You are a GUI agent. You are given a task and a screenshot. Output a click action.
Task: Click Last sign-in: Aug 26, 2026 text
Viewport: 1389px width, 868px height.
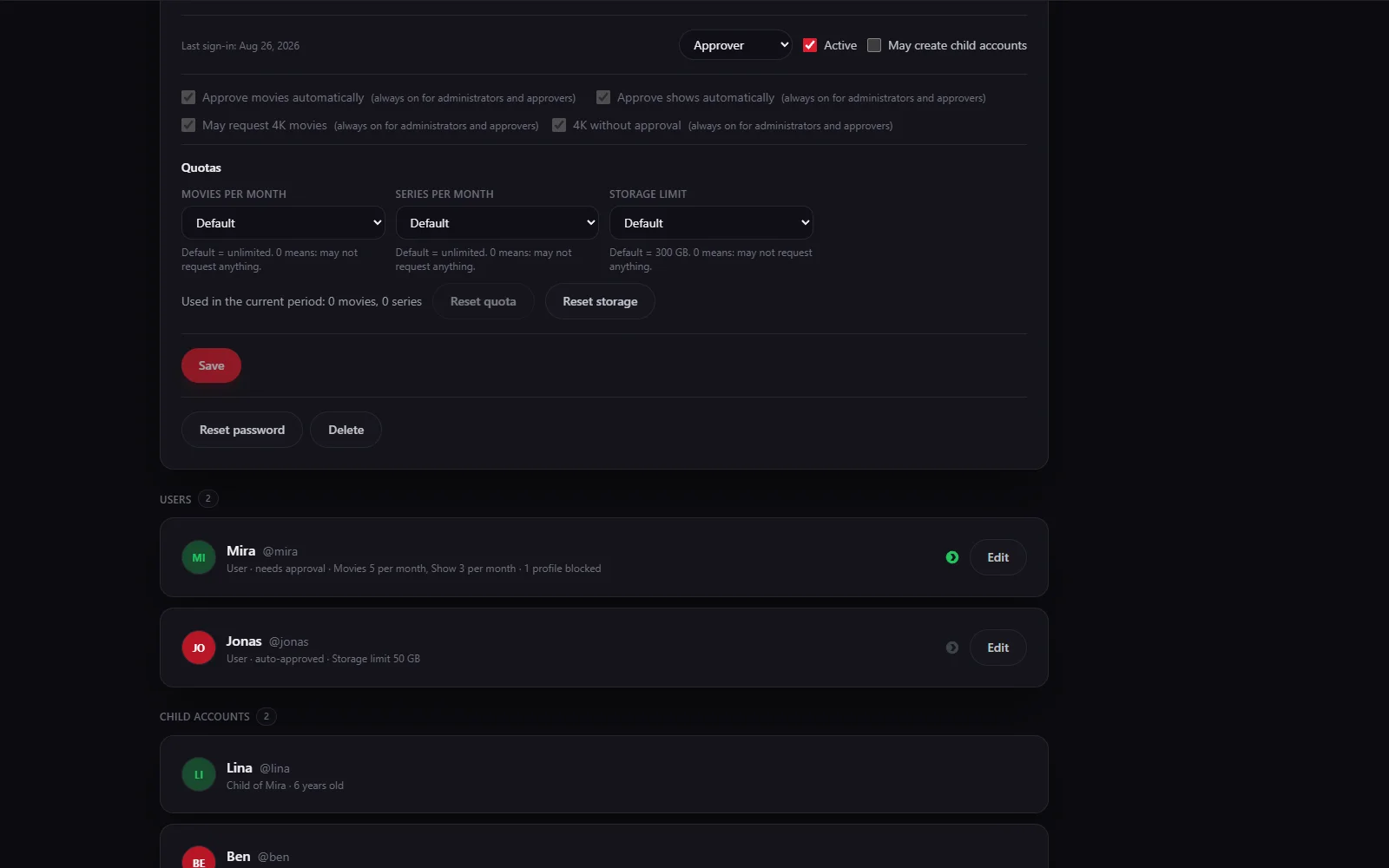point(240,46)
